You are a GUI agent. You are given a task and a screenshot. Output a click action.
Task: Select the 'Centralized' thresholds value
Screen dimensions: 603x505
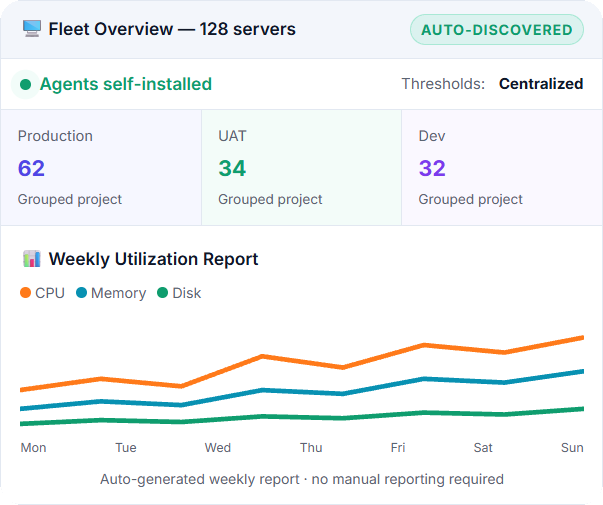541,84
